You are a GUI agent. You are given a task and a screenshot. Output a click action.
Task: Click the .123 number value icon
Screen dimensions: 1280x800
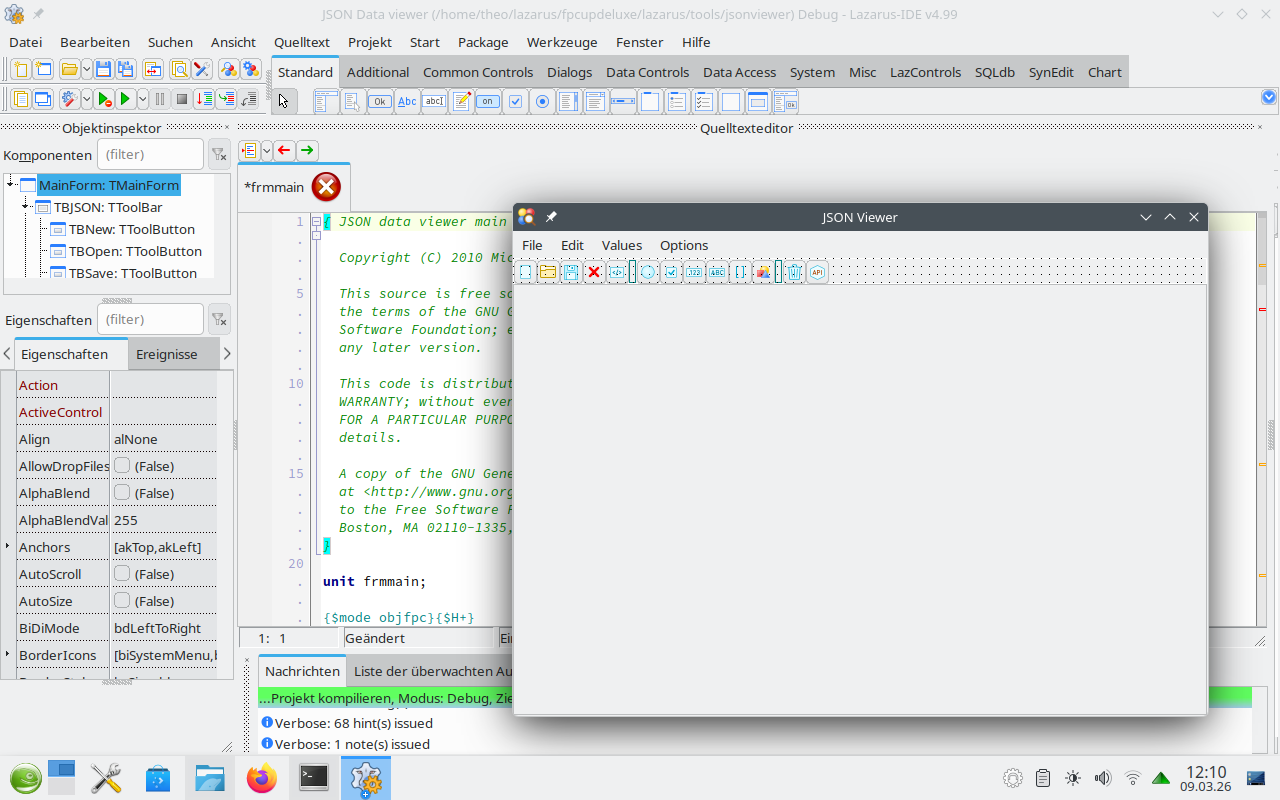[x=694, y=272]
